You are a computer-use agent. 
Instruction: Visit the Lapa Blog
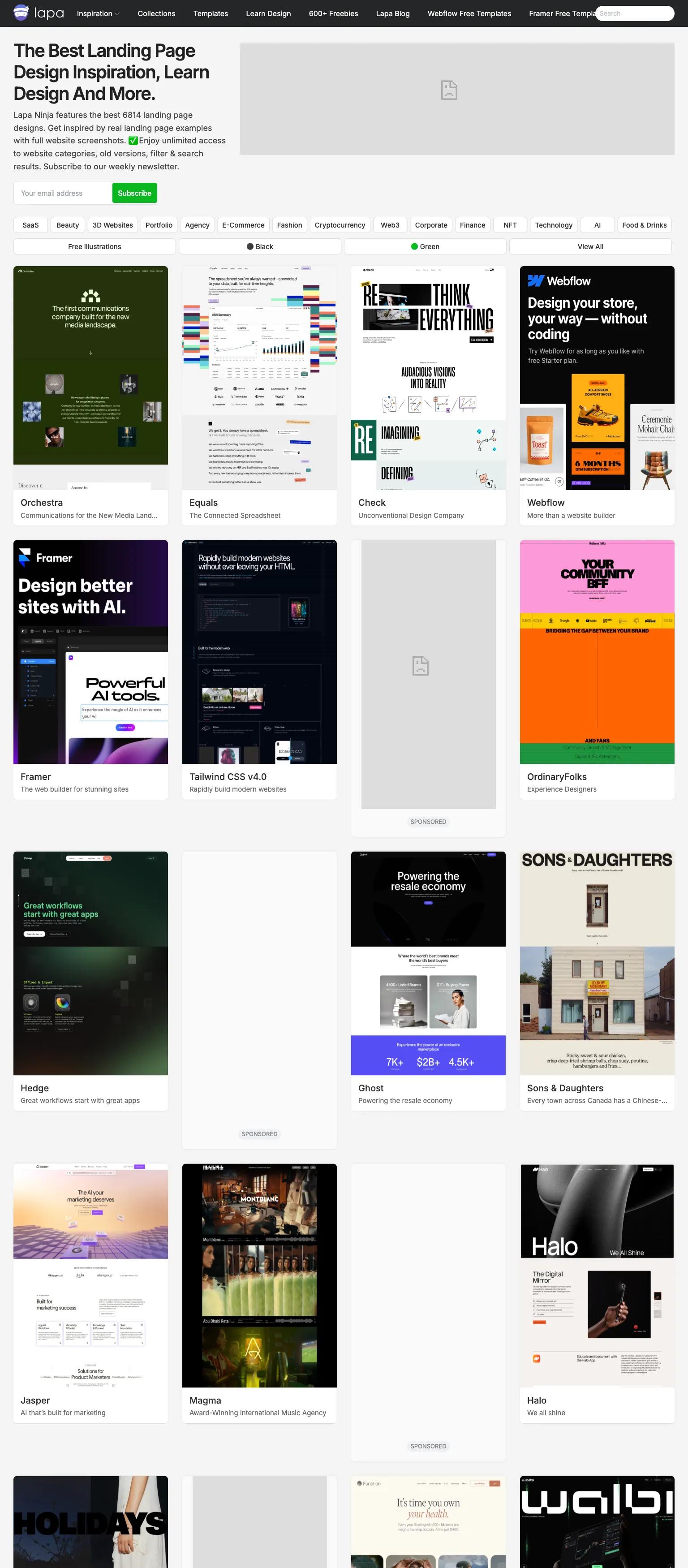click(x=393, y=13)
